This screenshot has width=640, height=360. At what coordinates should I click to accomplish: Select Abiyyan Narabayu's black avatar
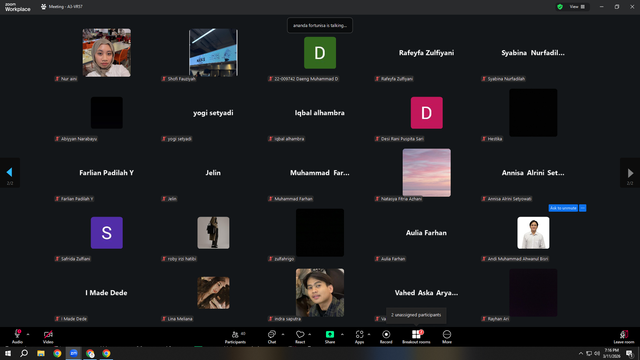[107, 113]
